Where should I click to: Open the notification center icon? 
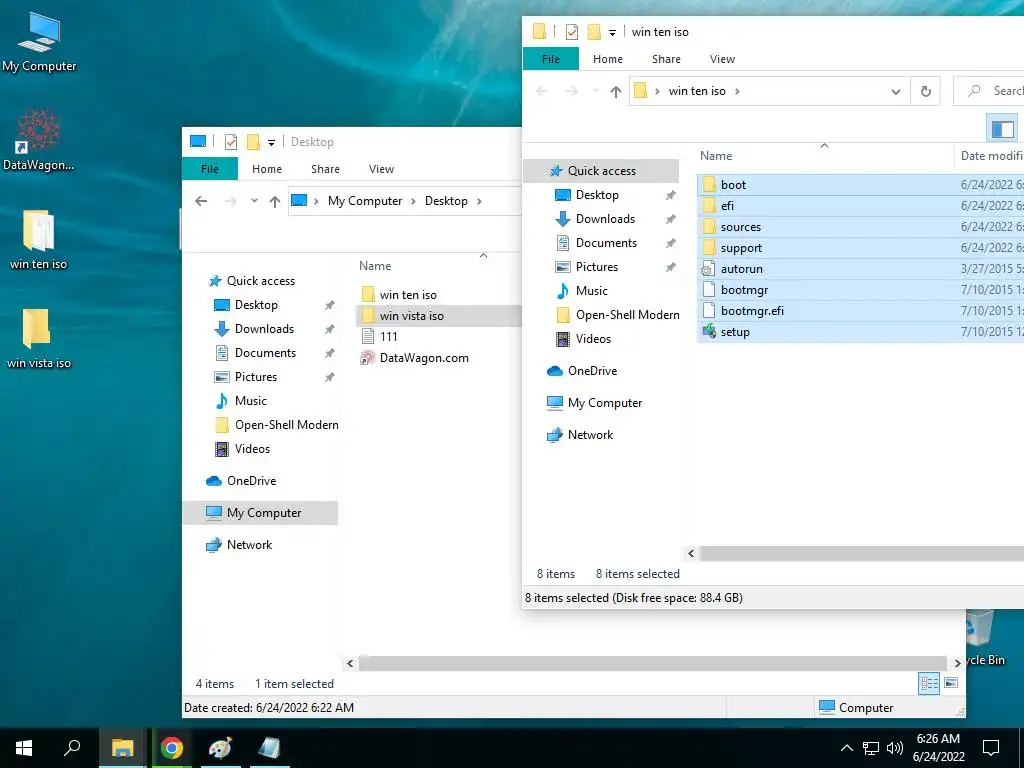tap(991, 748)
